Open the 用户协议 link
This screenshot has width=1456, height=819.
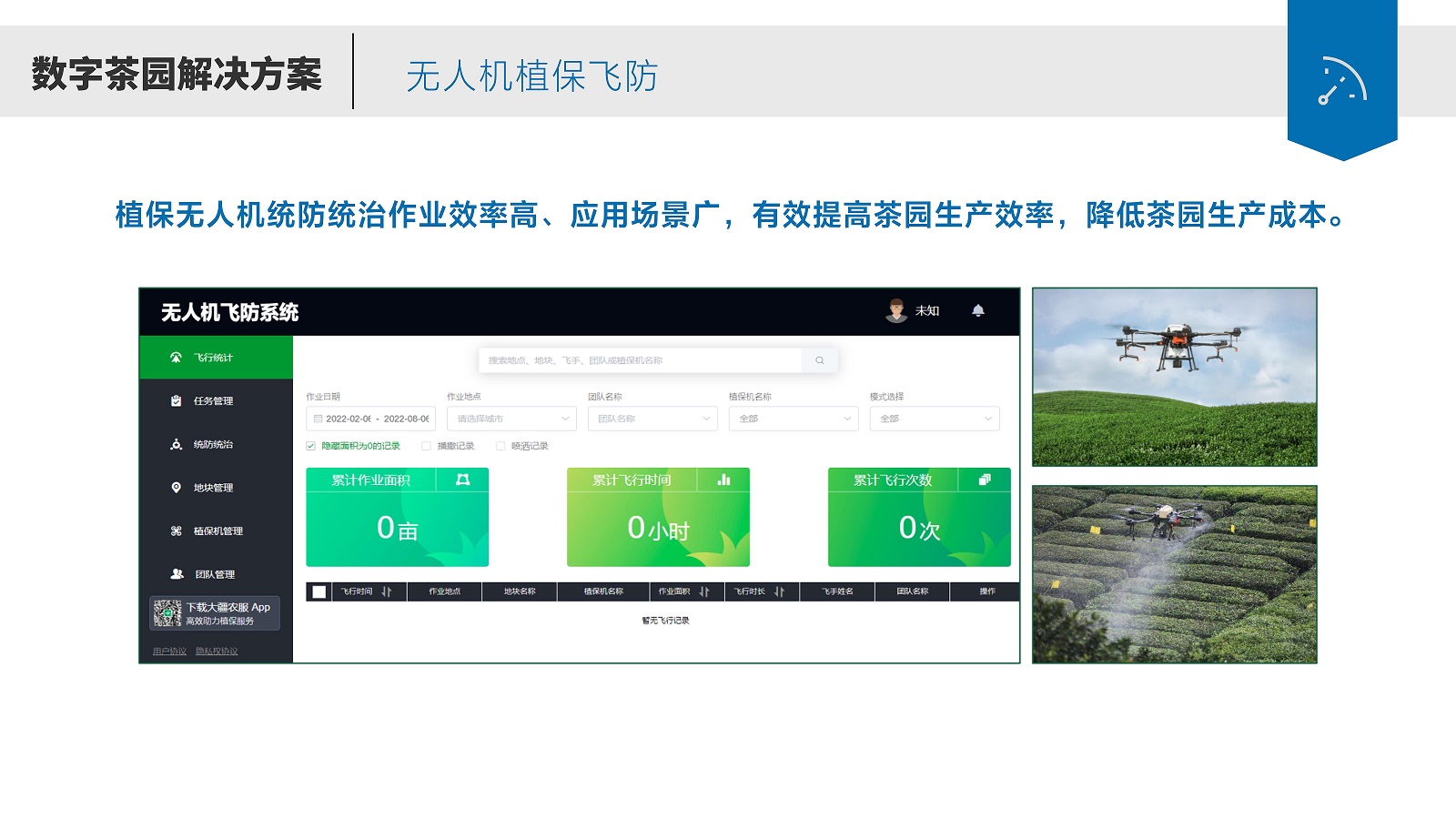coord(169,652)
